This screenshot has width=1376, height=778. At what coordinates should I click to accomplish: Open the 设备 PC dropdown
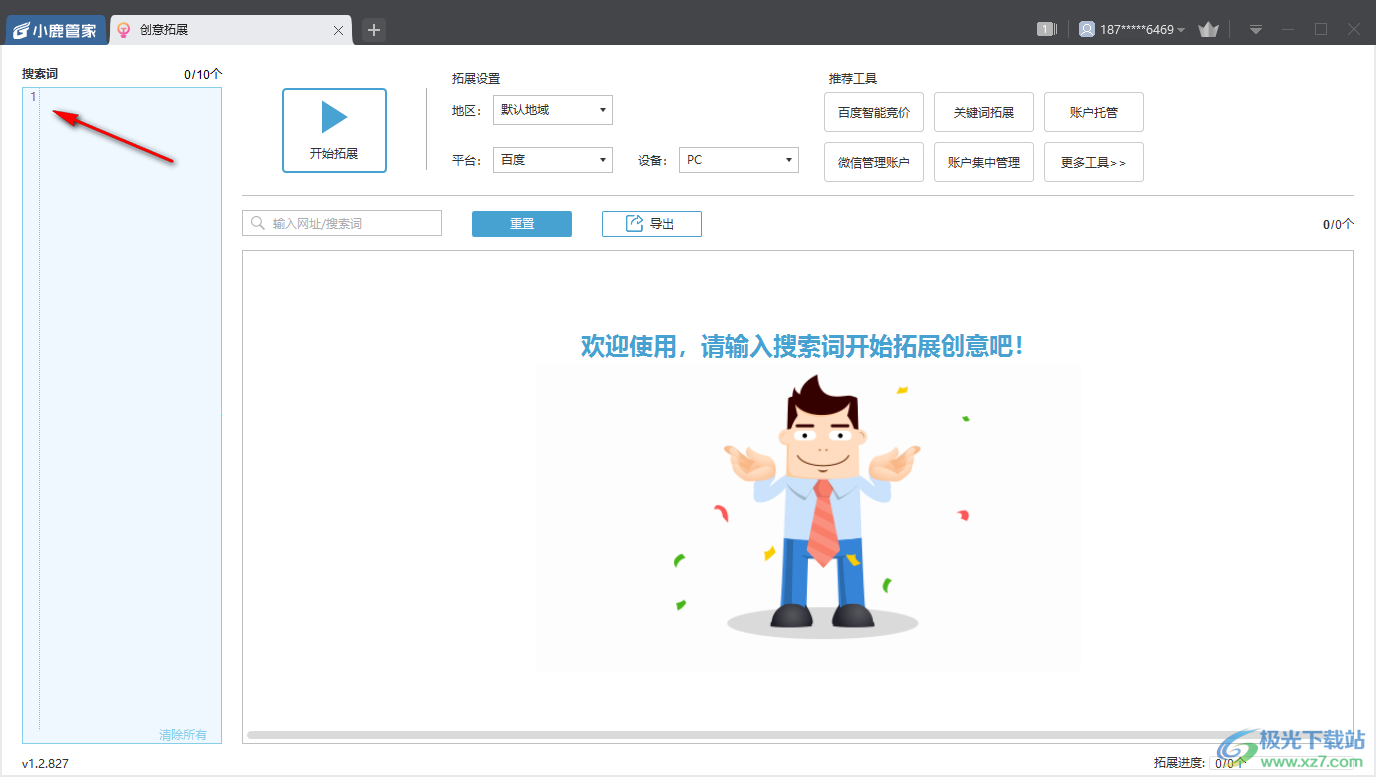[739, 160]
